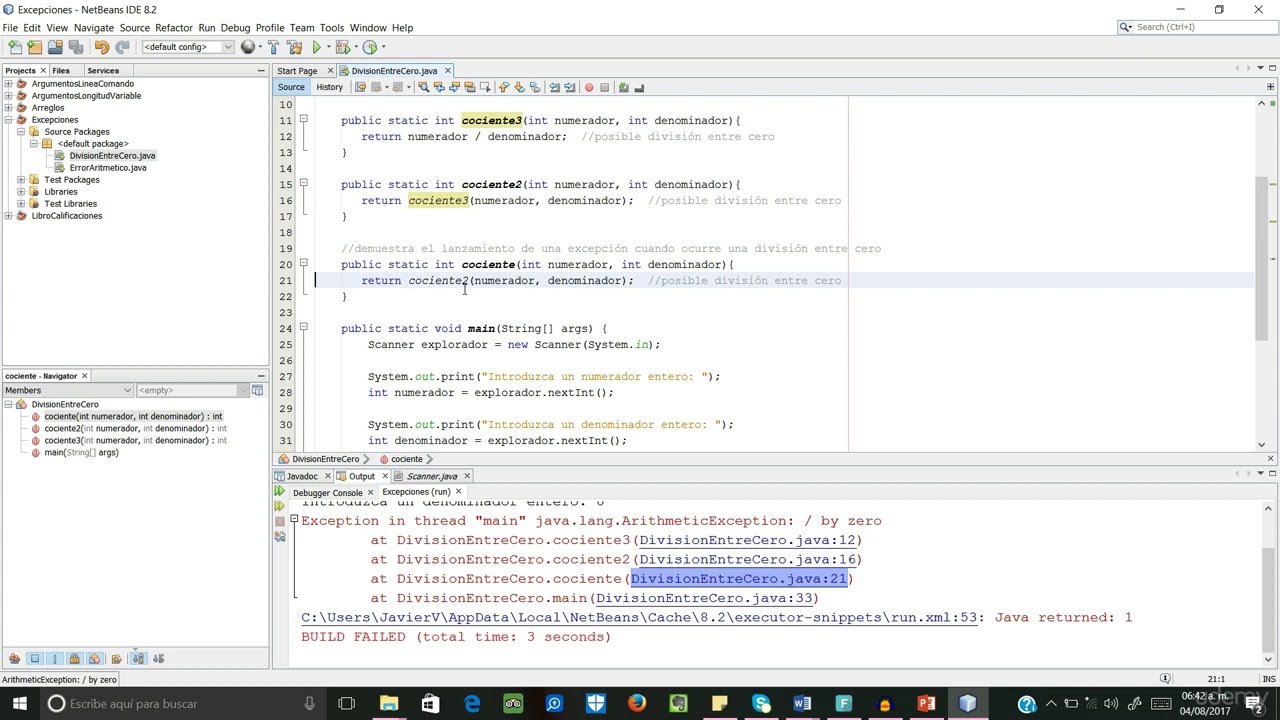The height and width of the screenshot is (720, 1280).
Task: Click the red Start Macro Recording icon
Action: pos(589,87)
